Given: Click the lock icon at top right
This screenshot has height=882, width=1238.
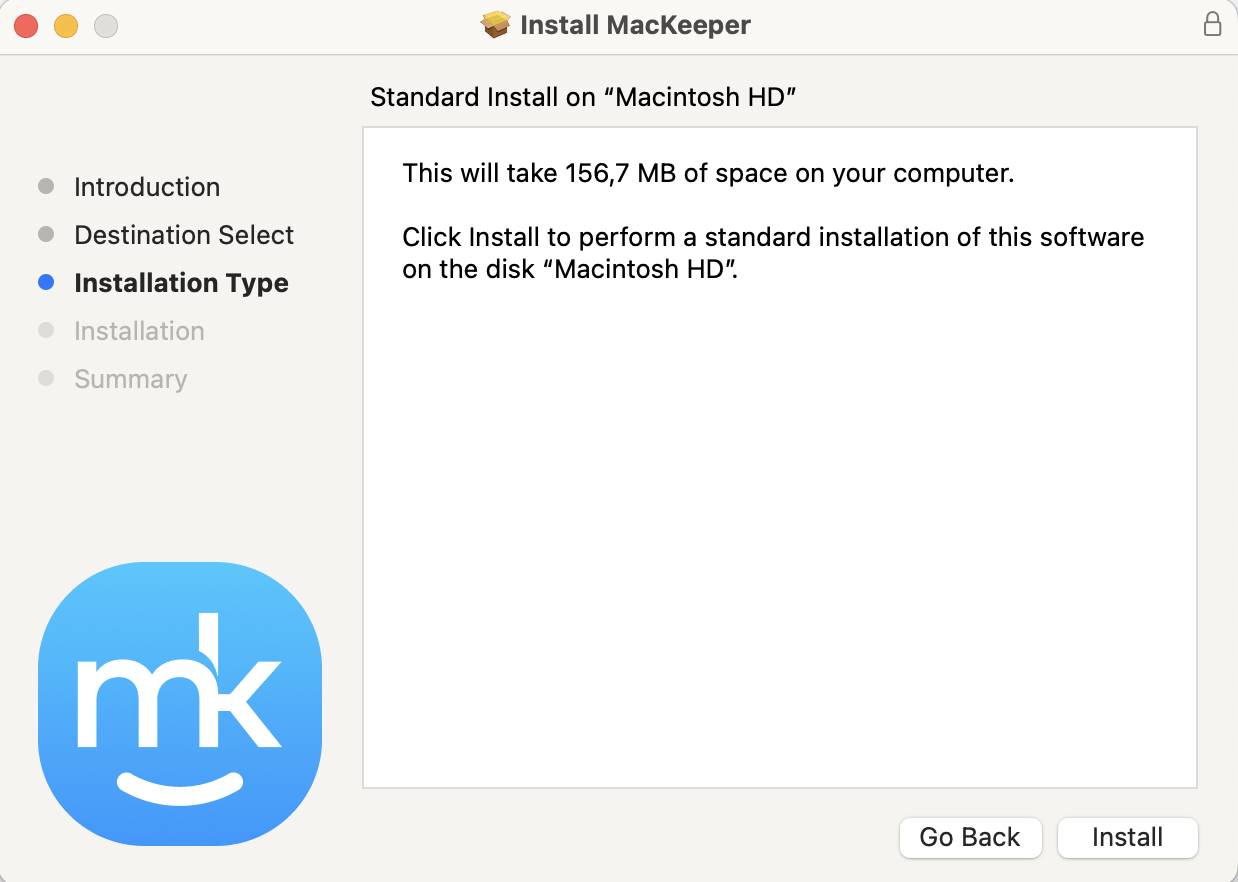Looking at the screenshot, I should 1212,24.
